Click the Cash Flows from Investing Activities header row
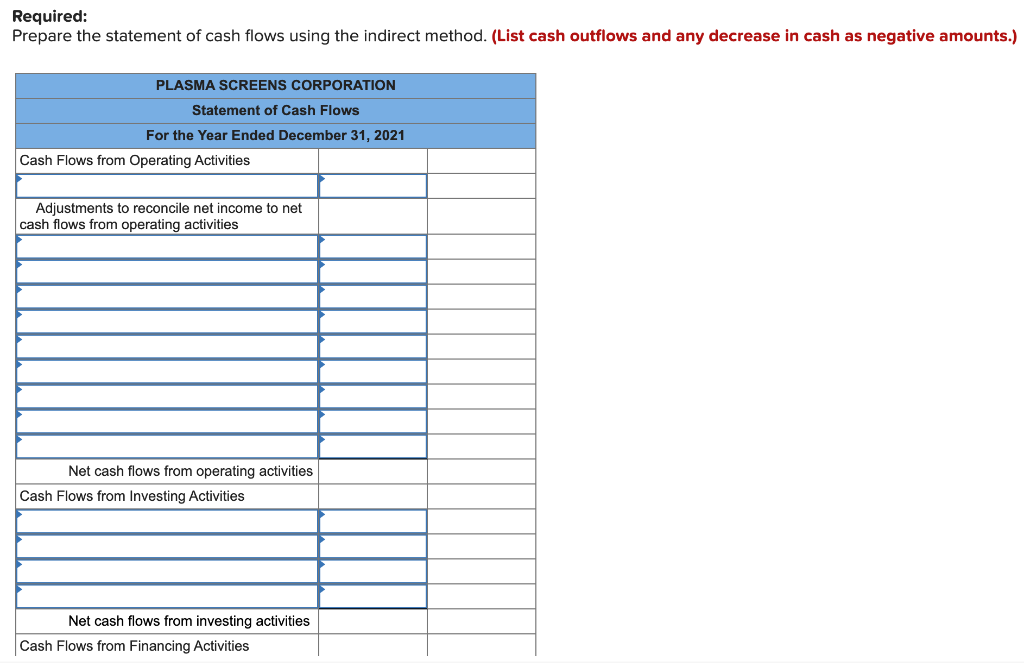Image resolution: width=1024 pixels, height=667 pixels. tap(166, 496)
